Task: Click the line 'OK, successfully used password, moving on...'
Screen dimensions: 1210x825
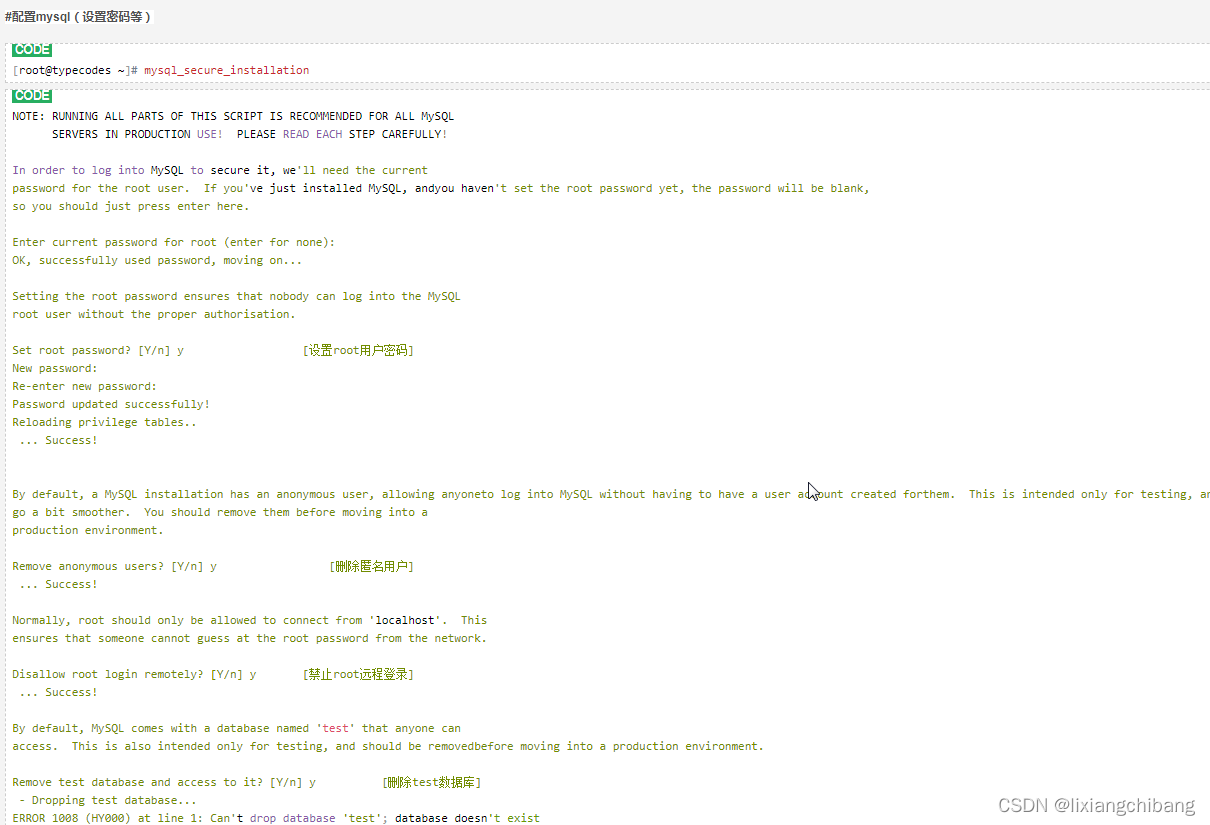Action: tap(157, 260)
